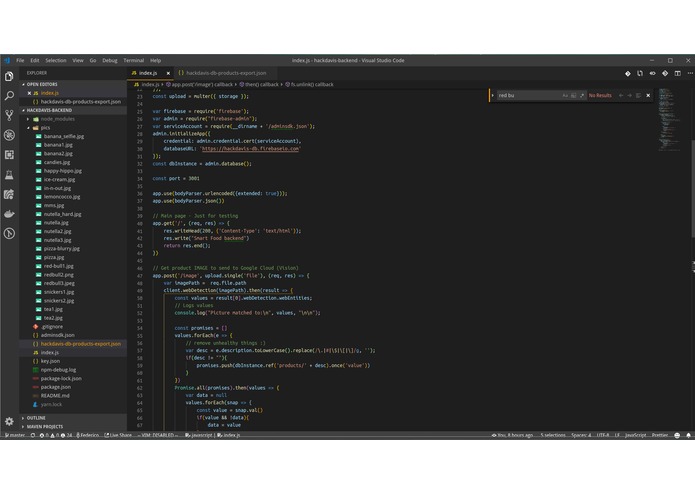Click the Split Editor icon
Image resolution: width=695 pixels, height=494 pixels.
[x=678, y=73]
